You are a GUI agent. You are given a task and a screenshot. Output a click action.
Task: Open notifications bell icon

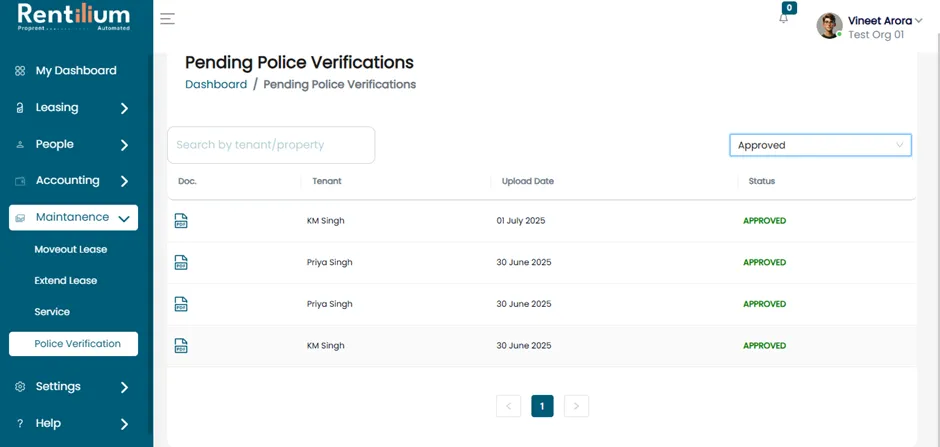click(x=784, y=18)
